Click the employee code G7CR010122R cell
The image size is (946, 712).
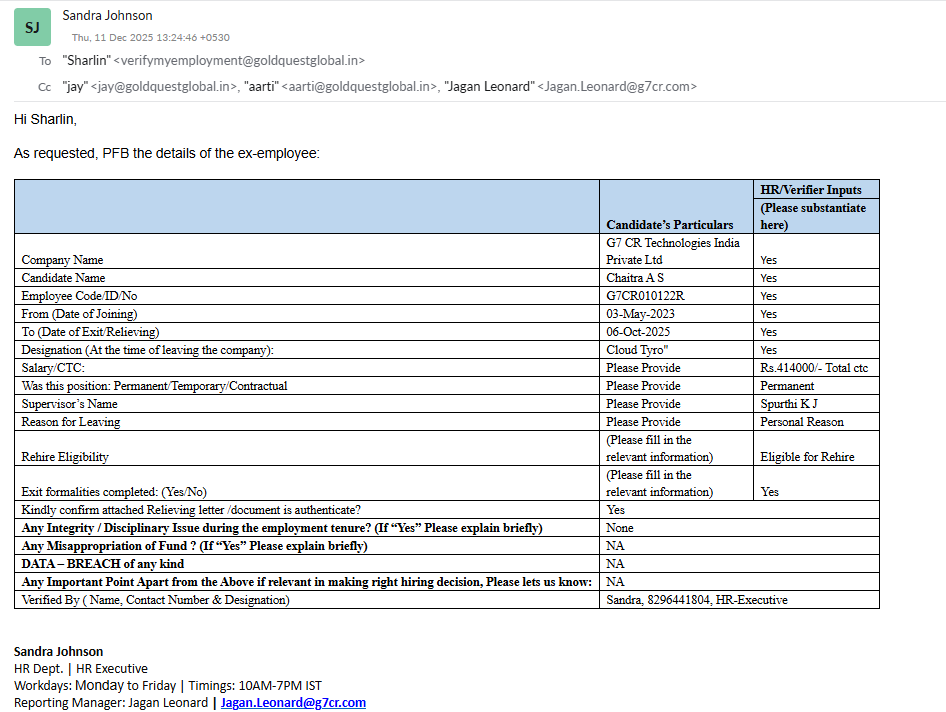coord(645,296)
